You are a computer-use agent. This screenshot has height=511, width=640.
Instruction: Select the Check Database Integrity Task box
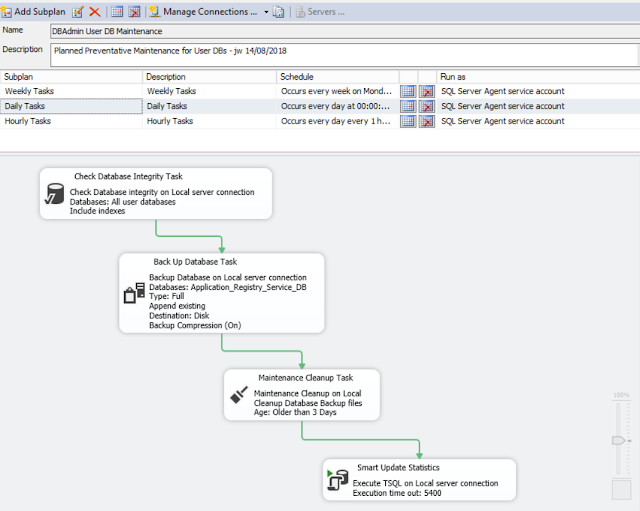click(x=156, y=193)
